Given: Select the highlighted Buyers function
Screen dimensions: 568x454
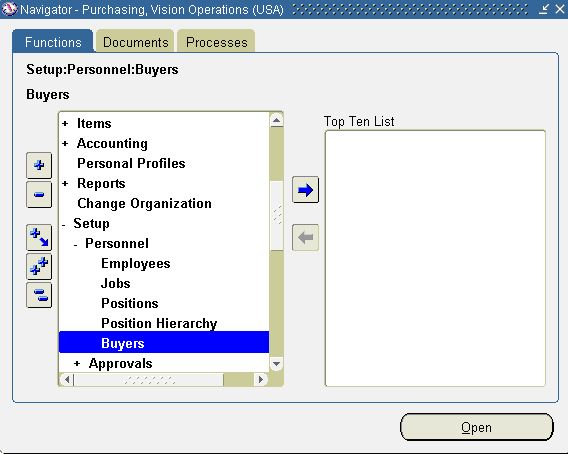Looking at the screenshot, I should pos(164,343).
